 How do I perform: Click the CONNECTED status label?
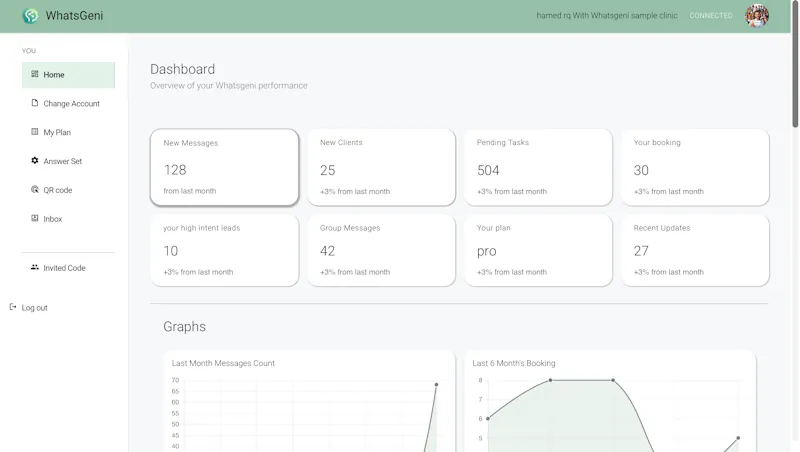tap(711, 16)
